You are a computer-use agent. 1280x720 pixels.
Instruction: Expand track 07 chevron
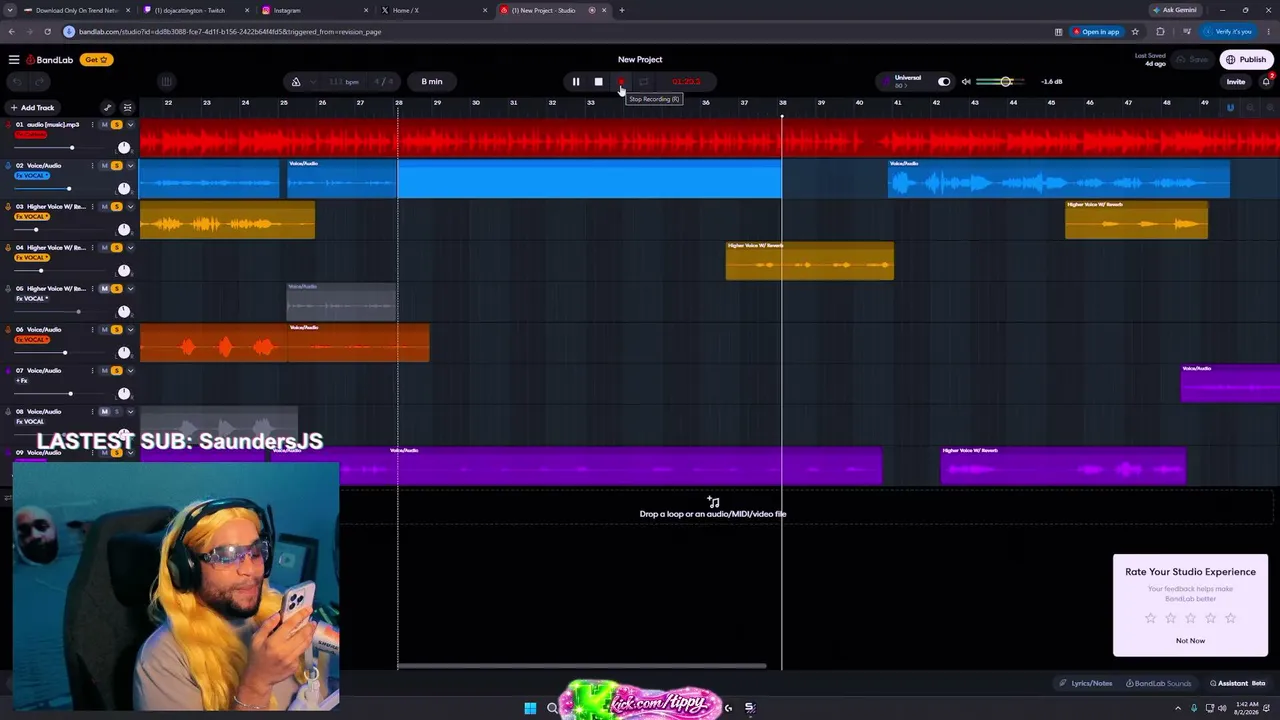tap(130, 371)
